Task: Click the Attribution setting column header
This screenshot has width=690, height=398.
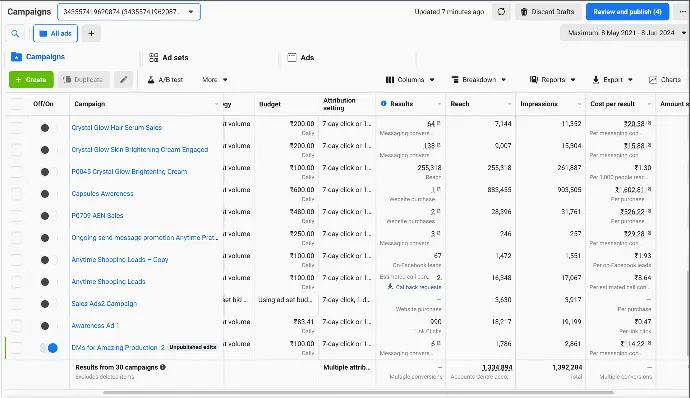Action: coord(339,104)
